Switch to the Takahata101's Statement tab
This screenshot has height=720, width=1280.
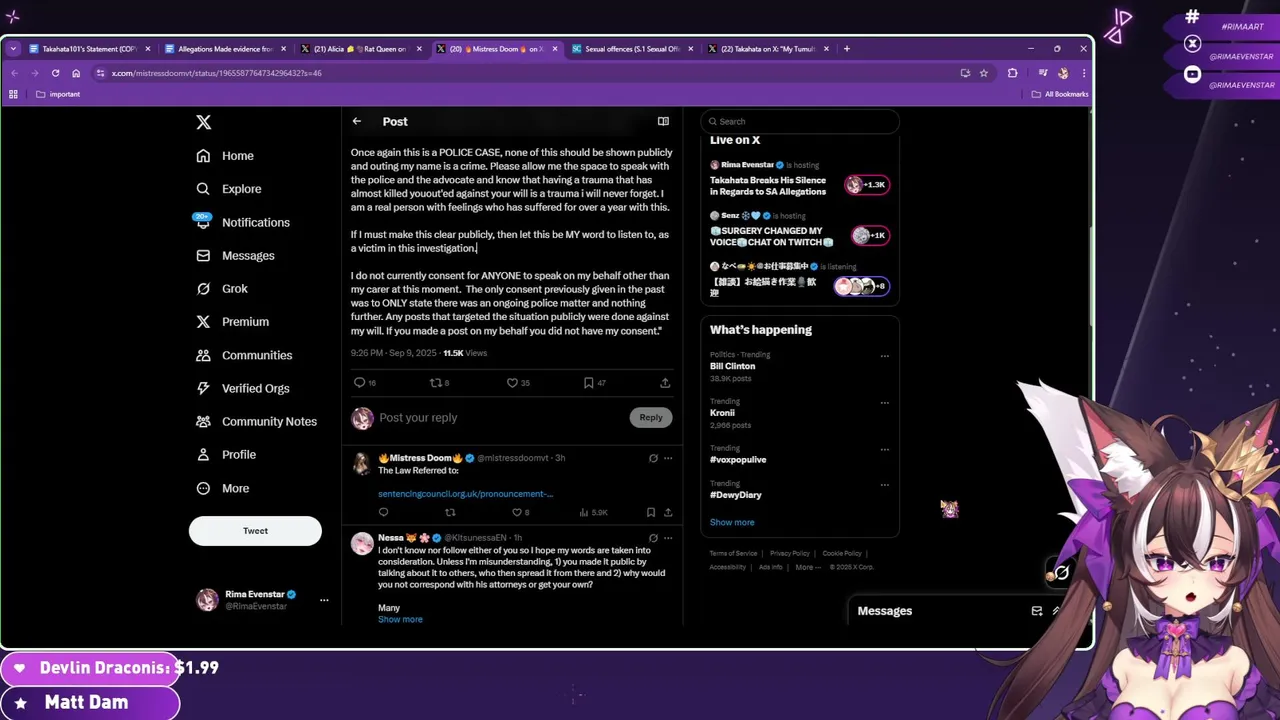click(90, 49)
